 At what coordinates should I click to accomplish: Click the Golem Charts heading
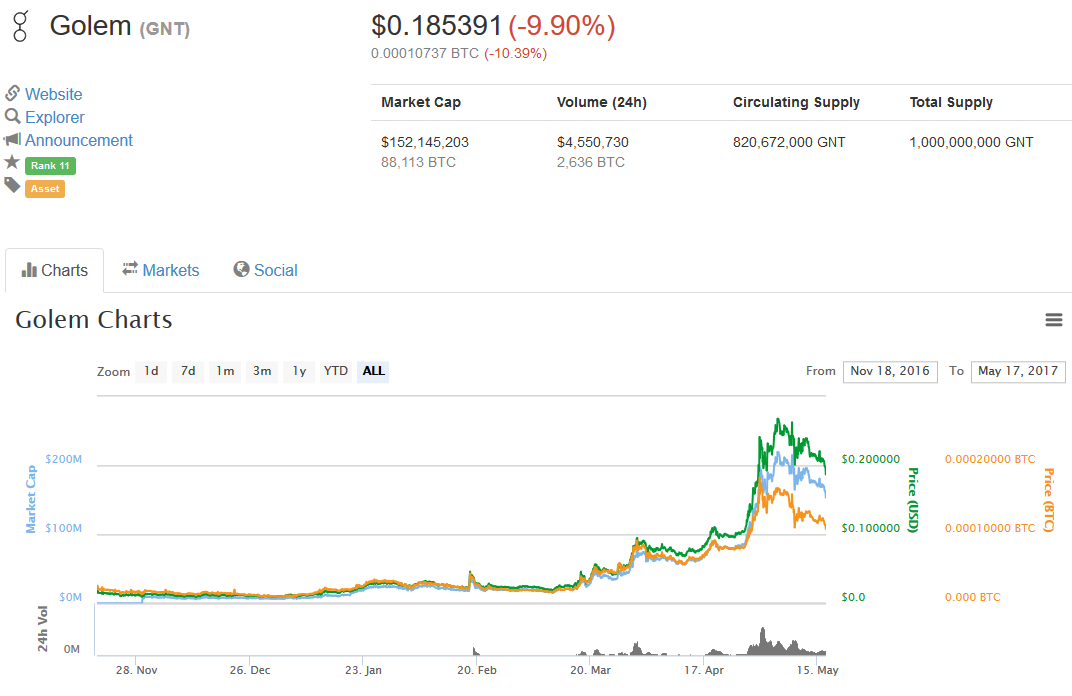[x=94, y=319]
